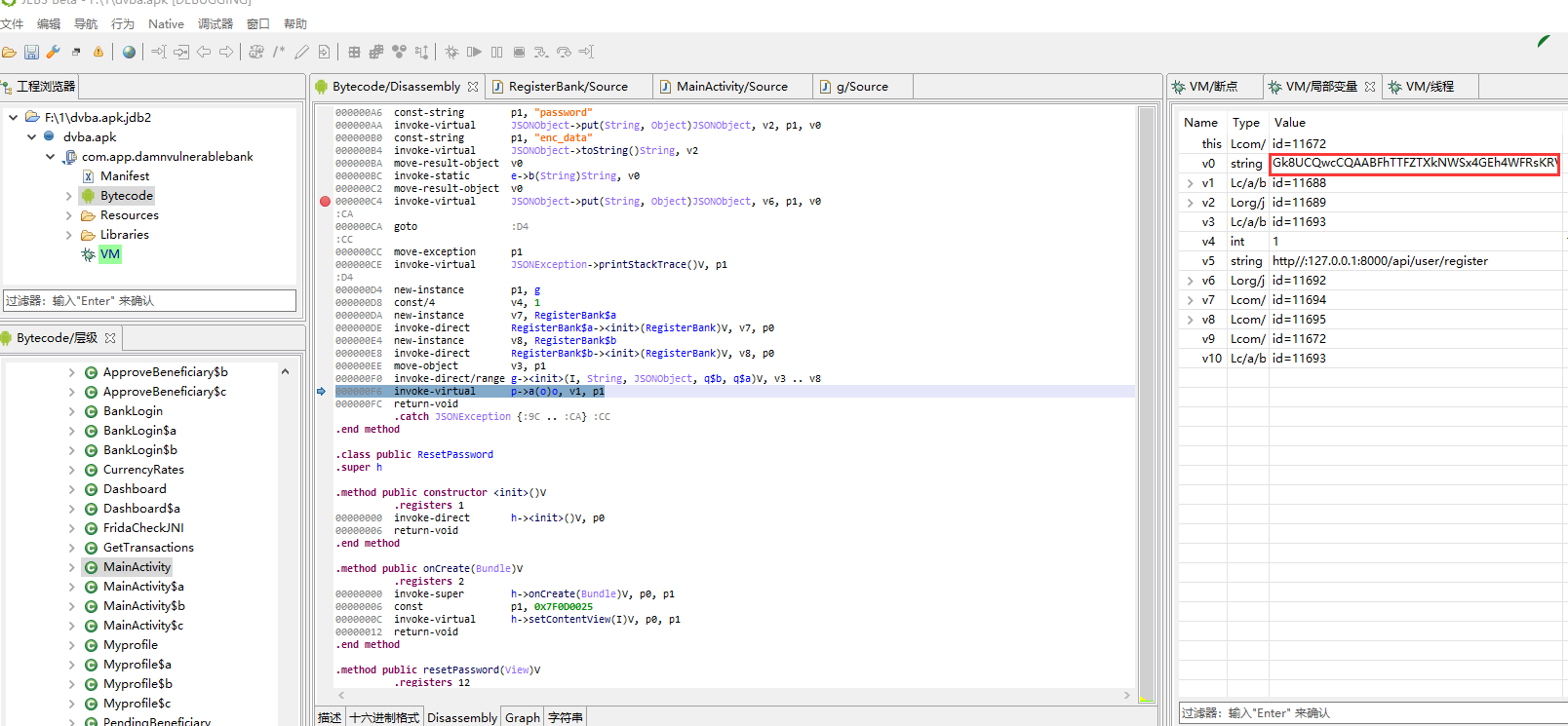Open the 导航 menu
Viewport: 1568px width, 726px height.
click(86, 23)
